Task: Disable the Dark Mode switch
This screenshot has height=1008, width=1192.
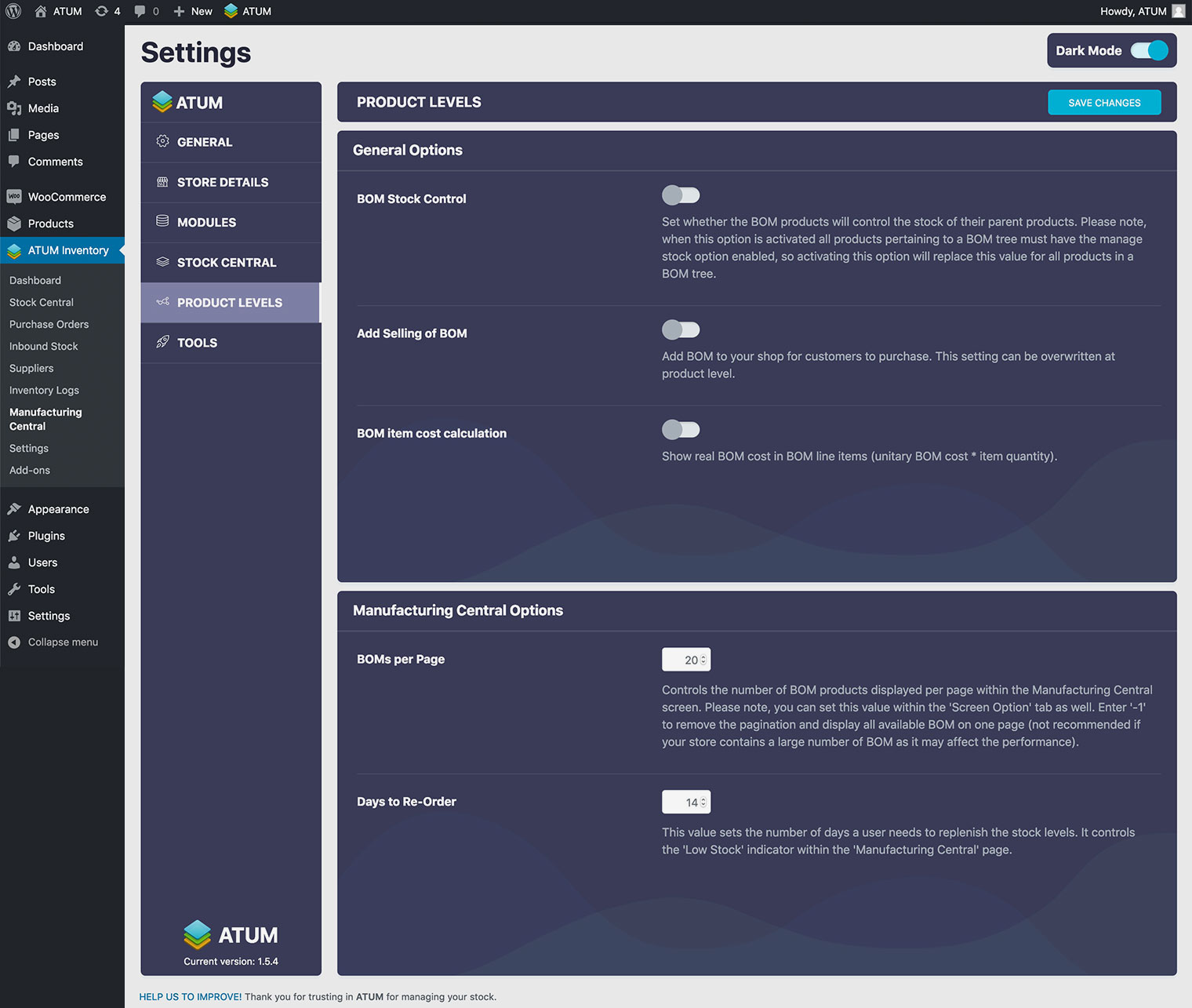Action: point(1149,51)
